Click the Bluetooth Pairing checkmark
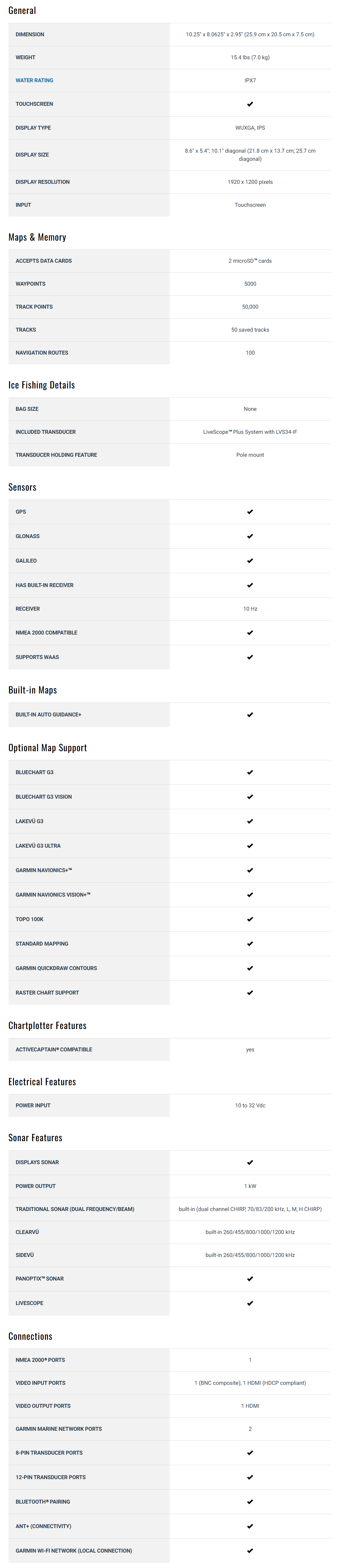 click(250, 1502)
